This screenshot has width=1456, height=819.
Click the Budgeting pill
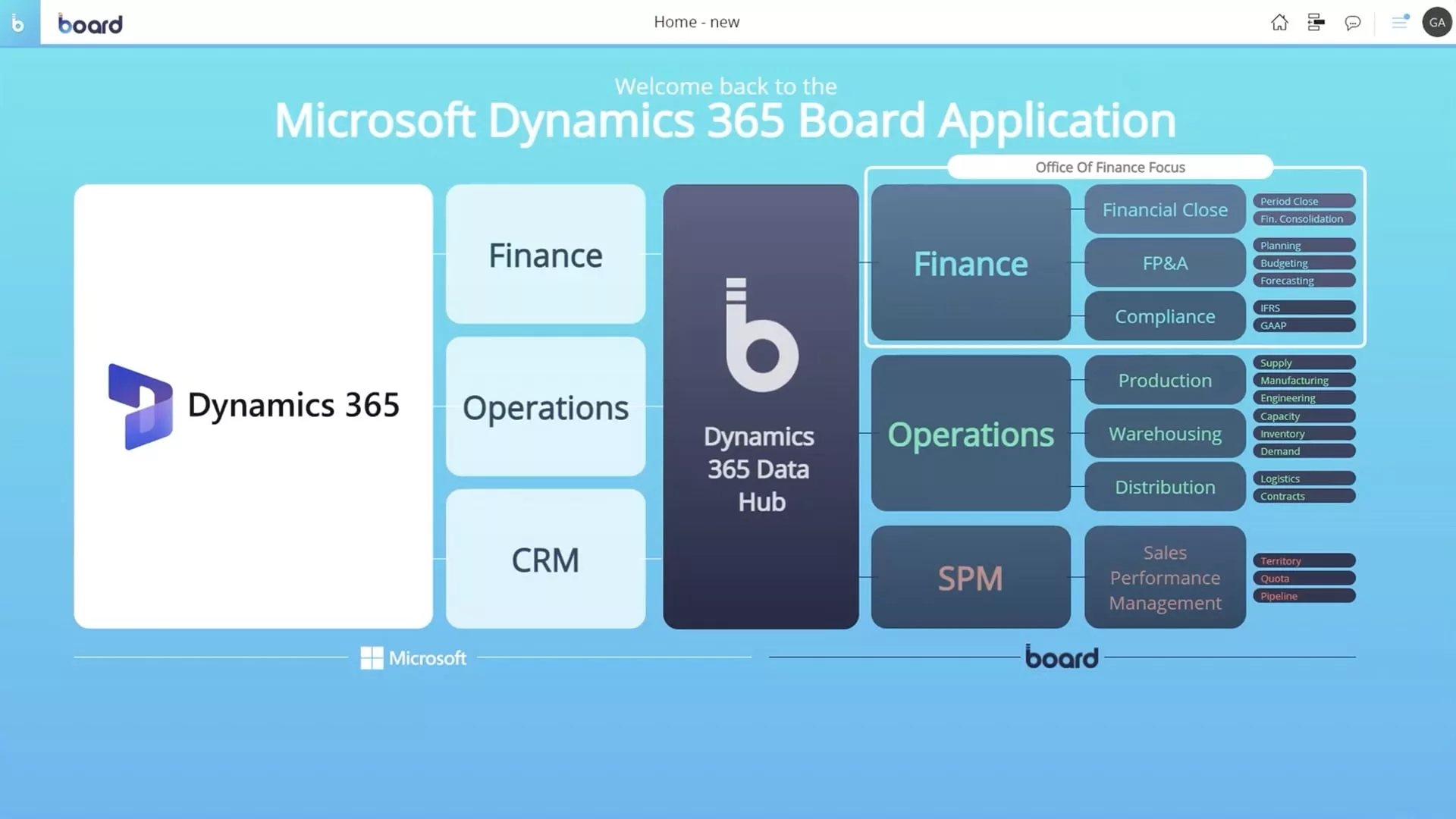1304,262
